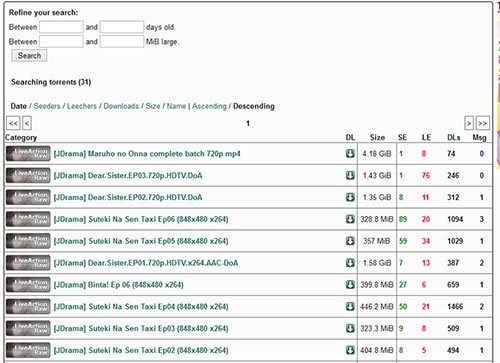
Task: Download Suteki Na Sen Taxi Ep03 torrent icon
Action: point(350,328)
